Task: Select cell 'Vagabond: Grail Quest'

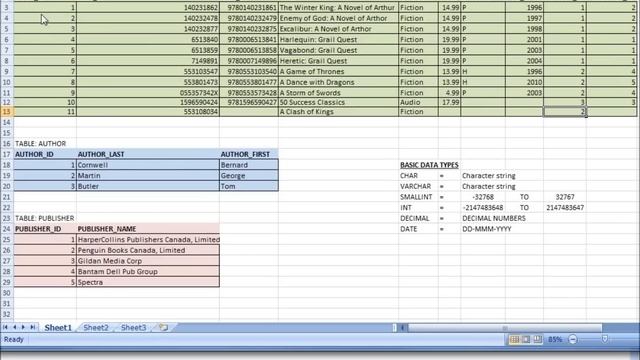Action: [x=338, y=50]
